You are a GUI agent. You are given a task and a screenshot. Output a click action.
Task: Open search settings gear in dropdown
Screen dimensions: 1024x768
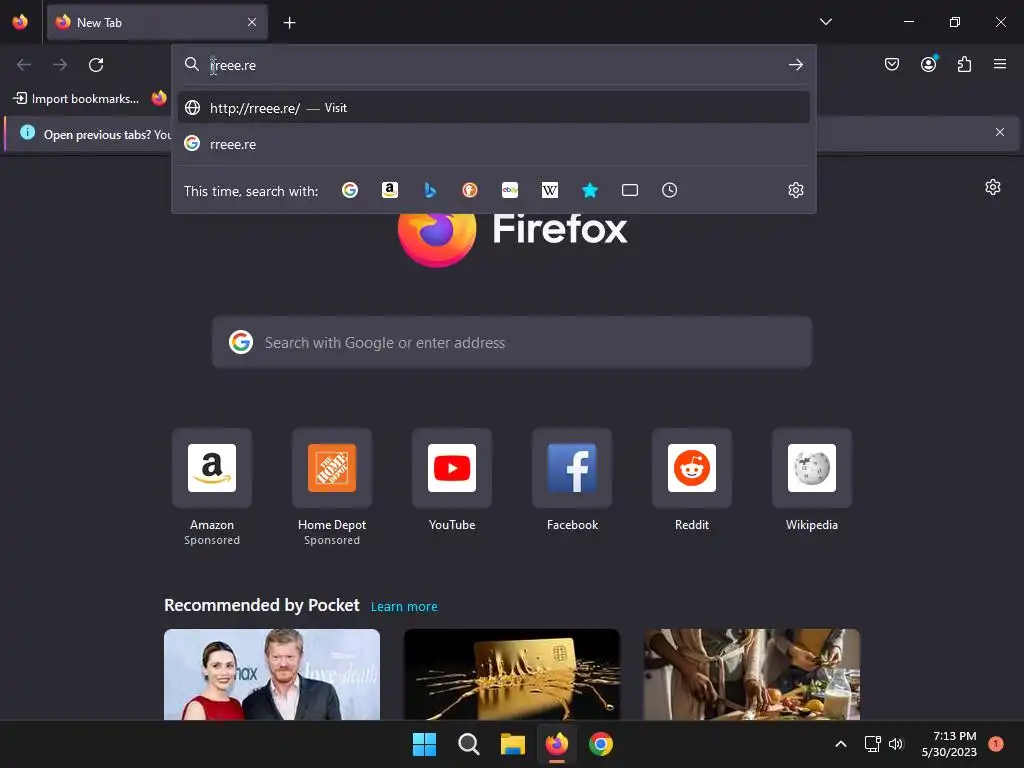[x=795, y=190]
